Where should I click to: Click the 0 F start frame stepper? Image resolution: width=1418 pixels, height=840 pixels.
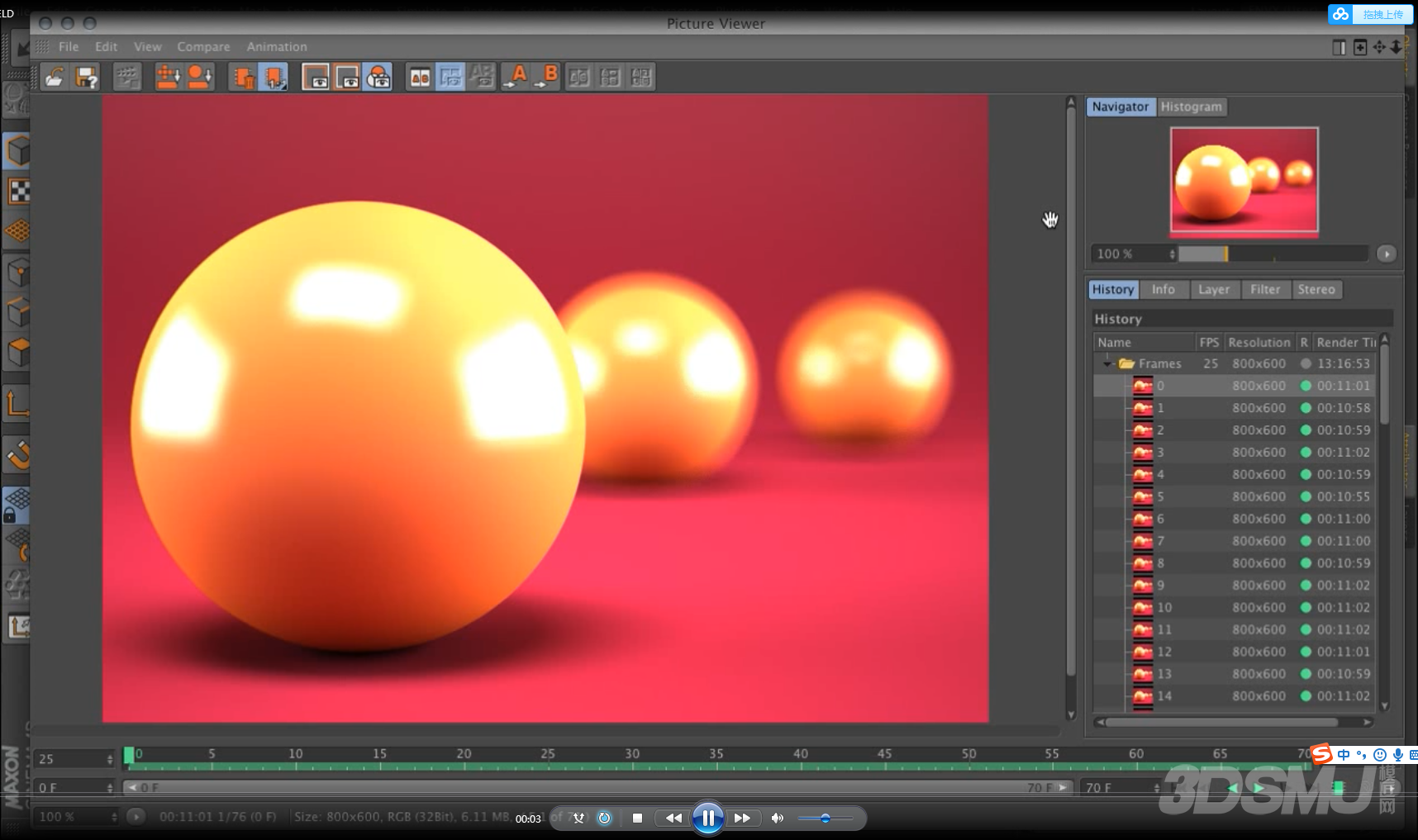click(x=109, y=788)
